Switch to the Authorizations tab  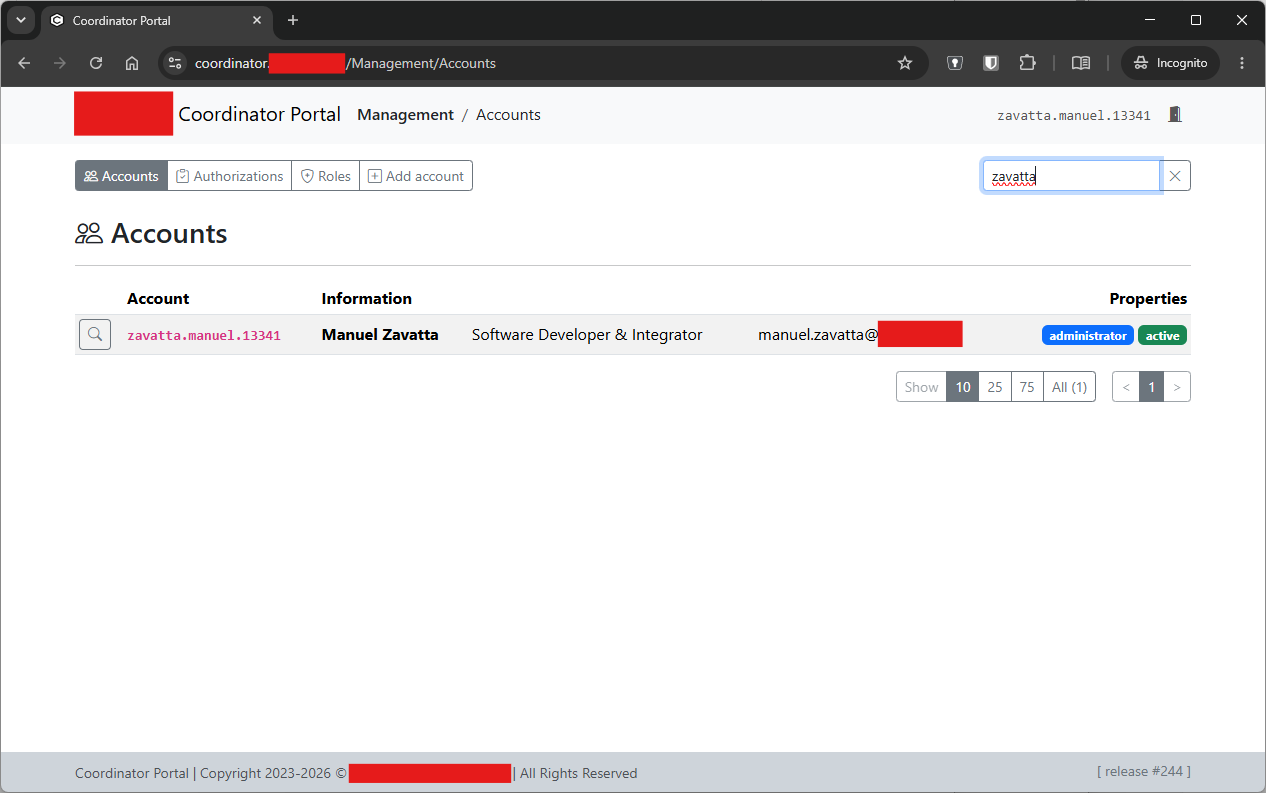point(229,176)
